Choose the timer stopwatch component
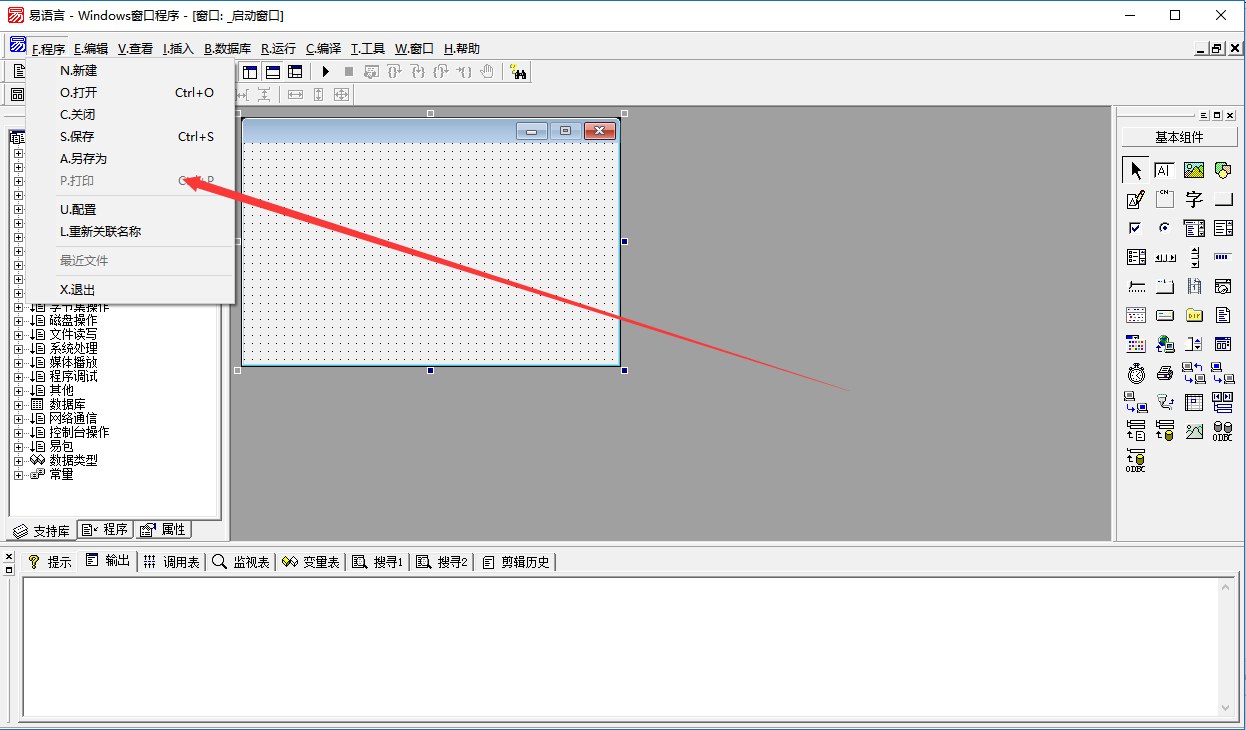Image resolution: width=1246 pixels, height=730 pixels. tap(1135, 373)
